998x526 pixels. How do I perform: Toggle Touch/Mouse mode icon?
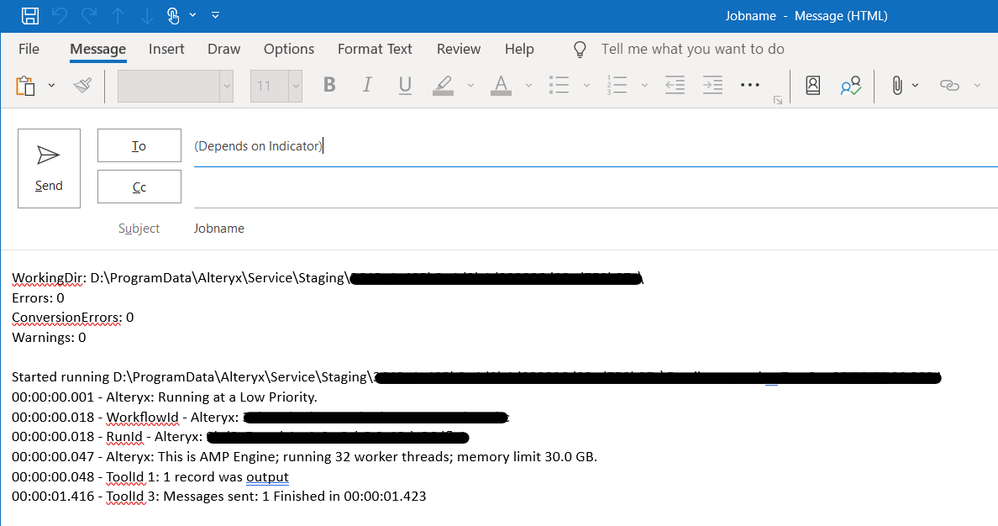(x=173, y=15)
